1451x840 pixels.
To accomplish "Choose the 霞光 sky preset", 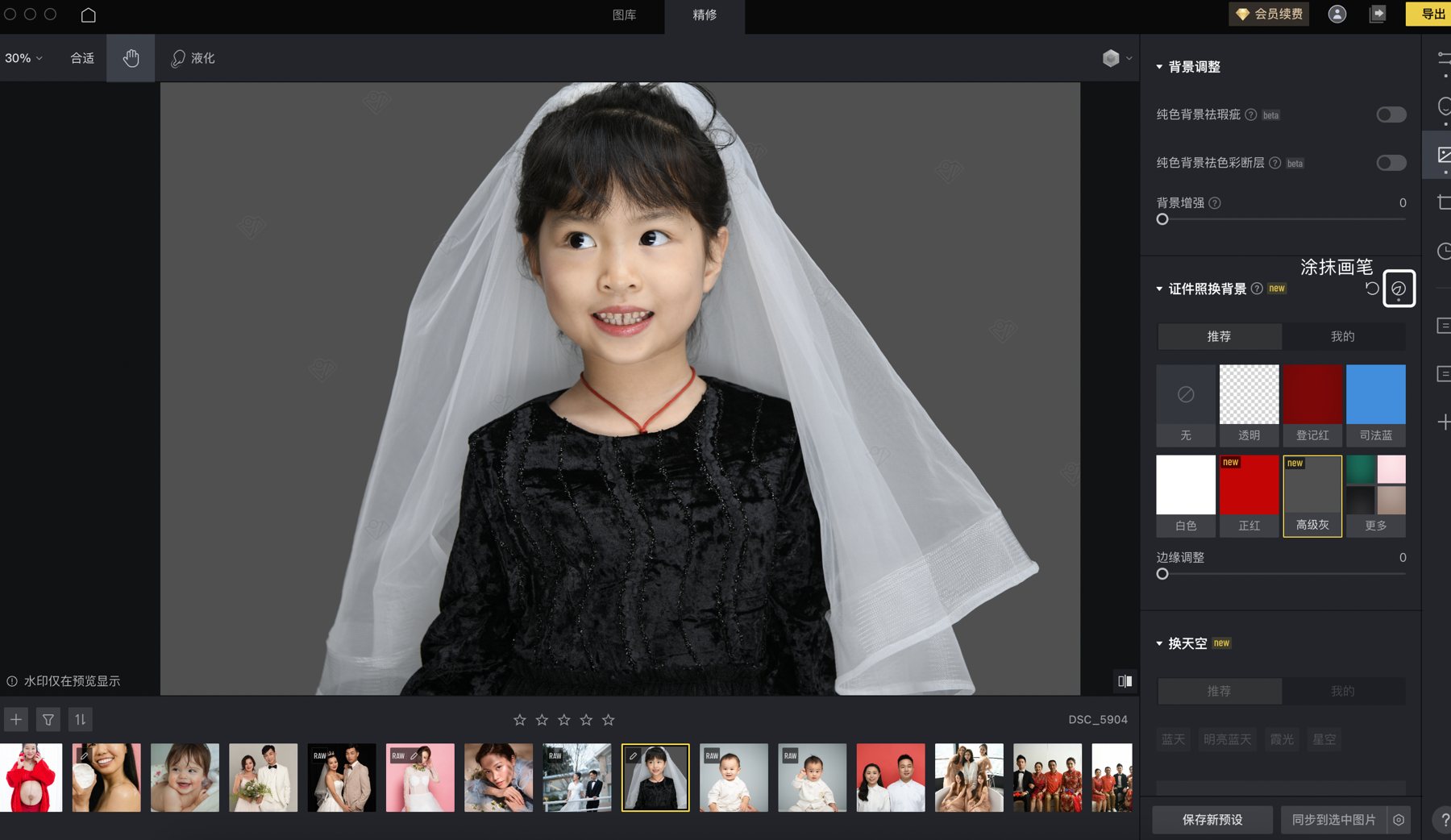I will click(x=1282, y=739).
